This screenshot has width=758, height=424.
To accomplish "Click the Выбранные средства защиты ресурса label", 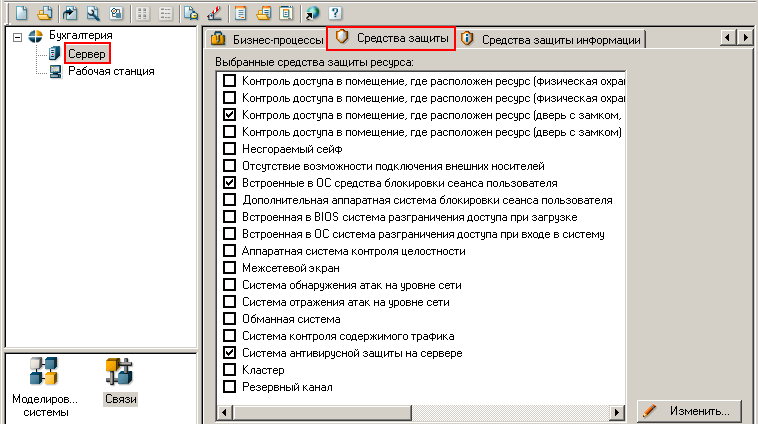I will click(x=314, y=62).
